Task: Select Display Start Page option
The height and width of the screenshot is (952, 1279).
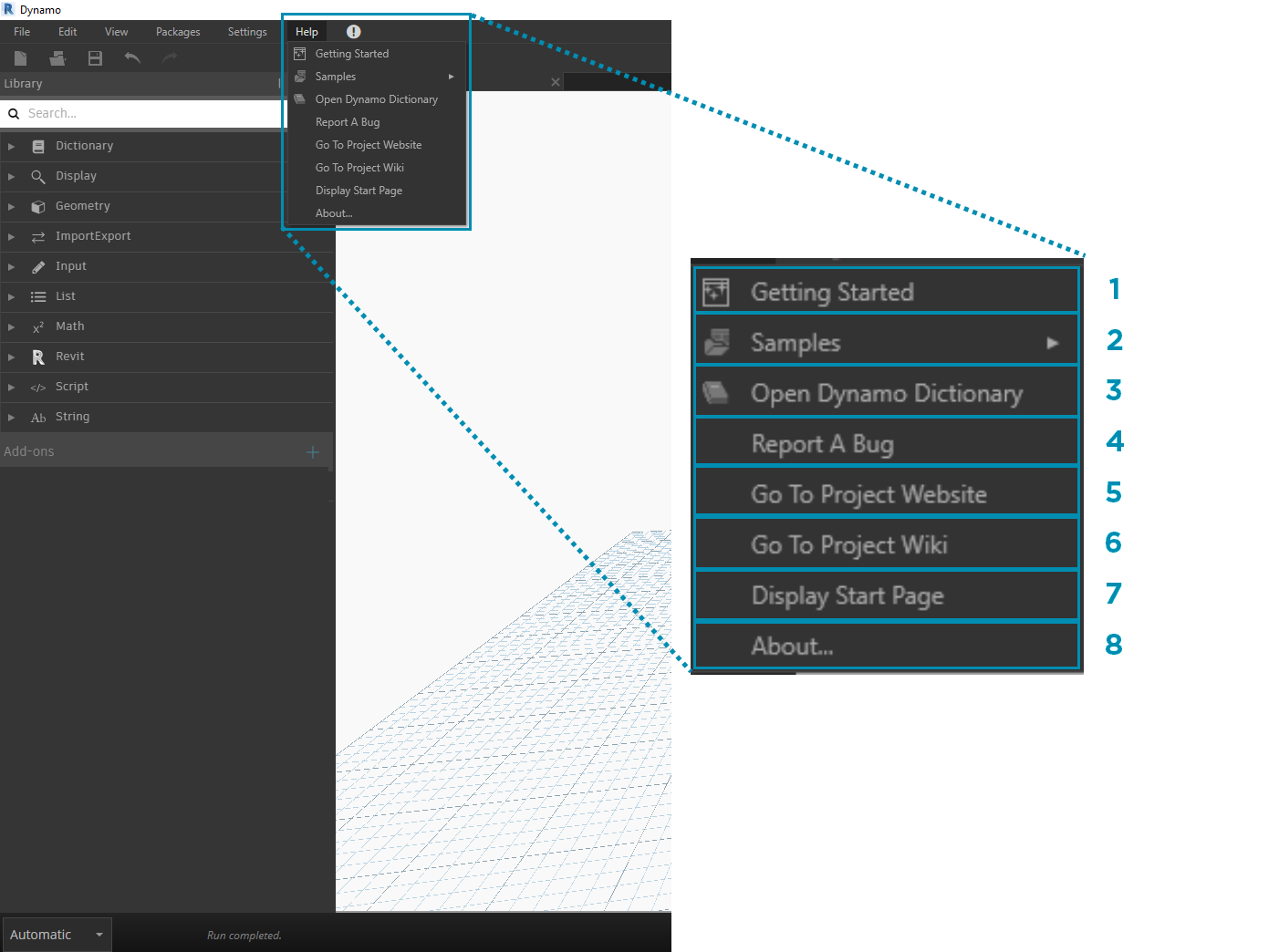Action: 359,191
